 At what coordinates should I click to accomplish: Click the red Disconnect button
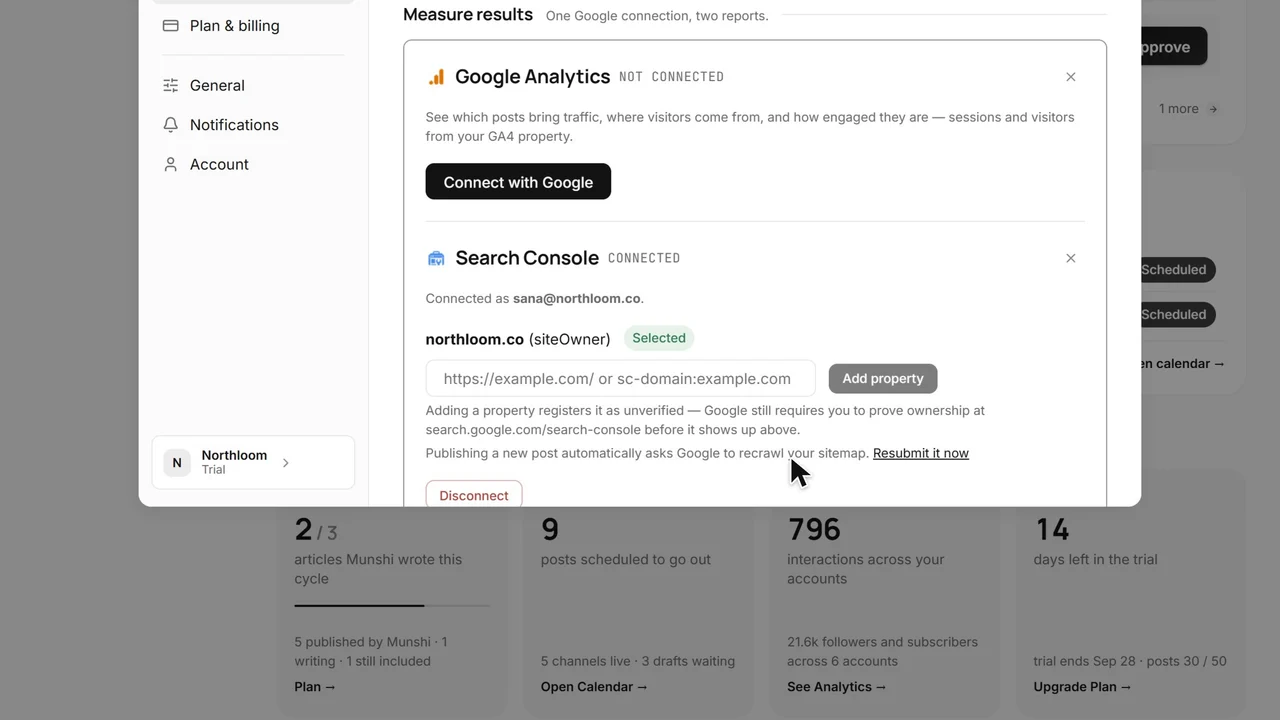coord(474,495)
